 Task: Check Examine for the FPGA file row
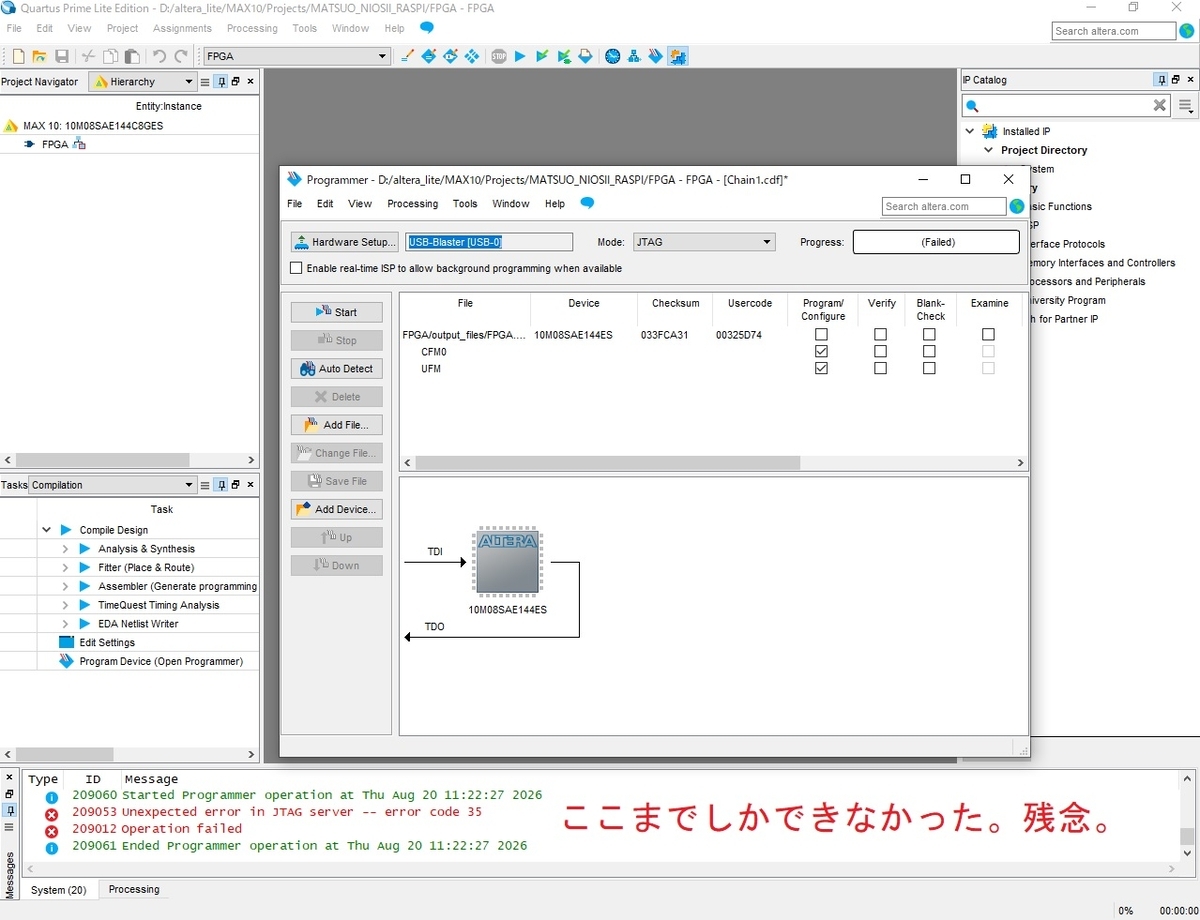(988, 335)
